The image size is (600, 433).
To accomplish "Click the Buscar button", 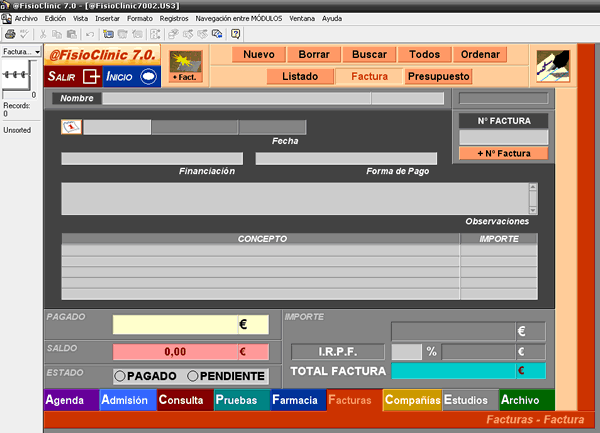I will 369,54.
